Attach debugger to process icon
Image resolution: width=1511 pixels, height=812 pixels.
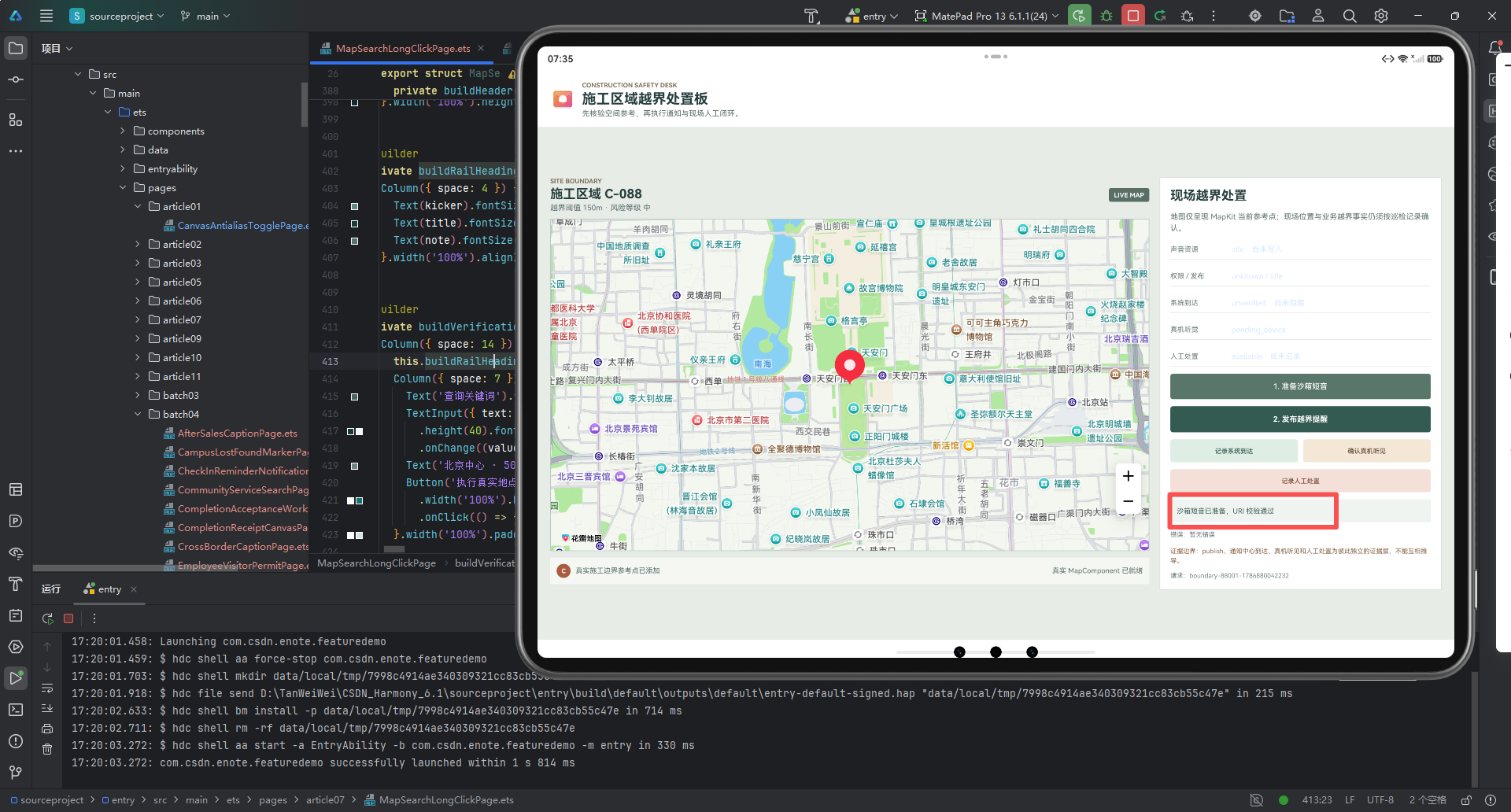pyautogui.click(x=1187, y=16)
